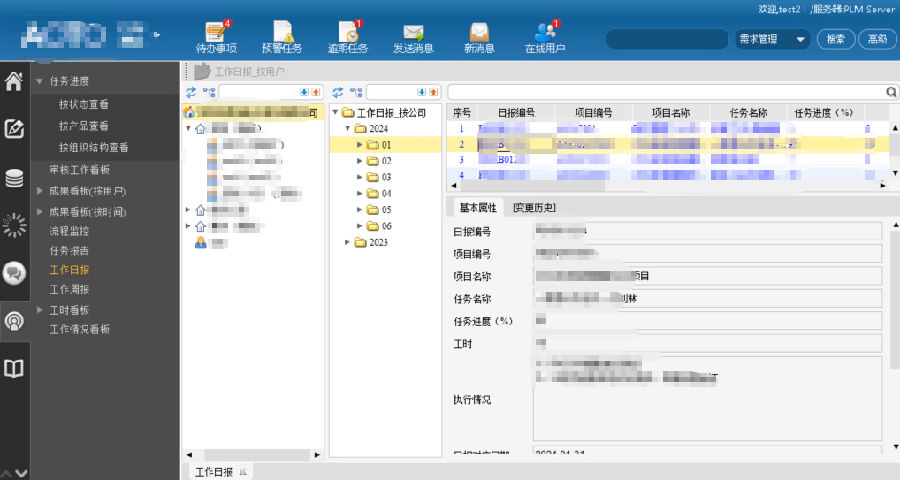Switch to the 变更历史 tab

[x=534, y=207]
